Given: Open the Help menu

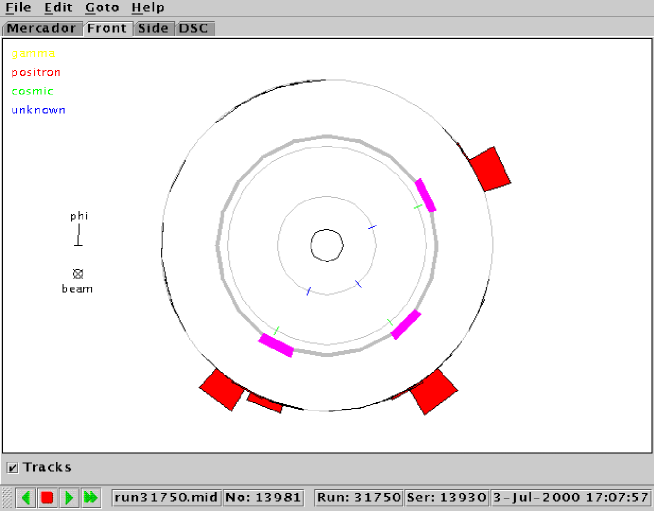Looking at the screenshot, I should pyautogui.click(x=147, y=7).
